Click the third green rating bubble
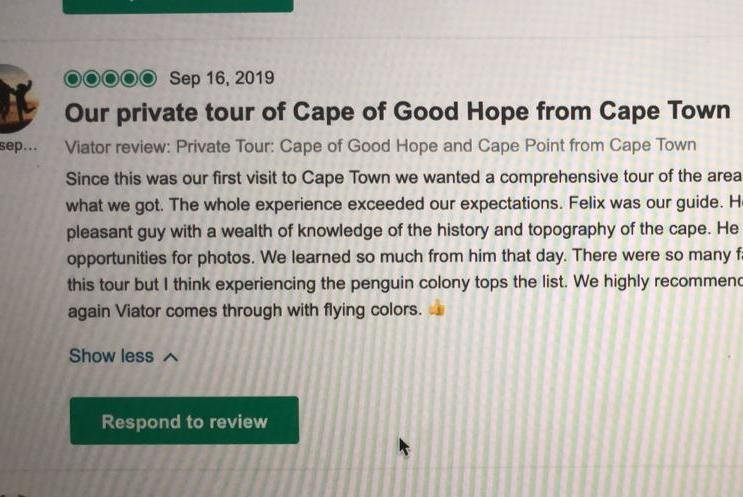 [x=111, y=79]
